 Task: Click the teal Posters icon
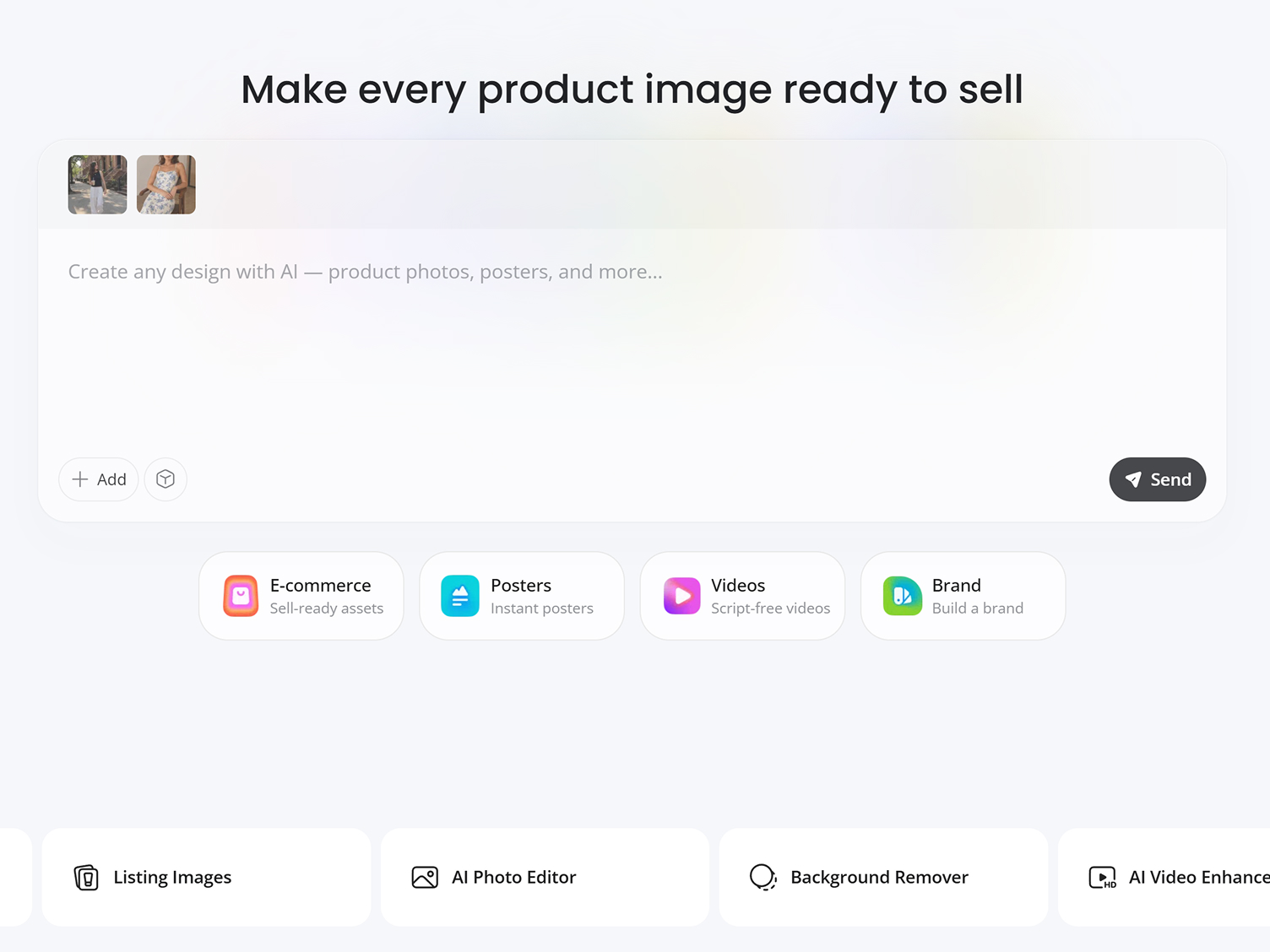pyautogui.click(x=460, y=596)
